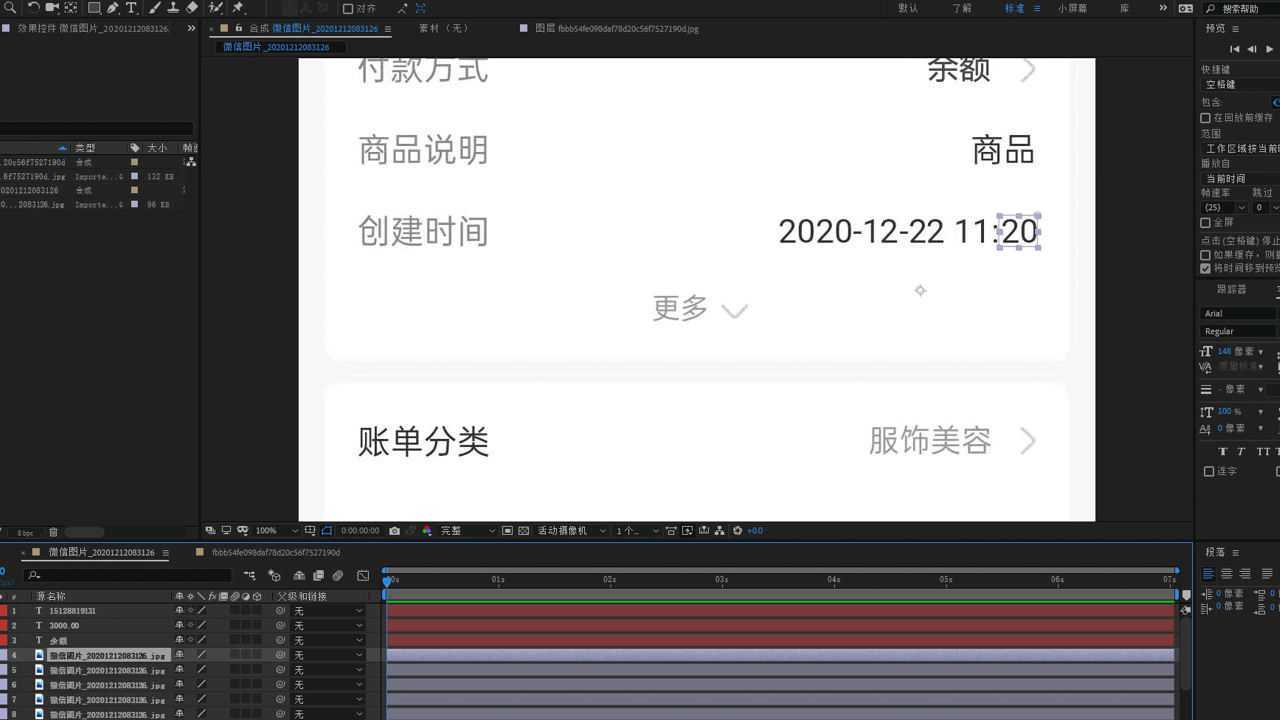Click the show channel RGB icon
The width and height of the screenshot is (1280, 720).
427,531
